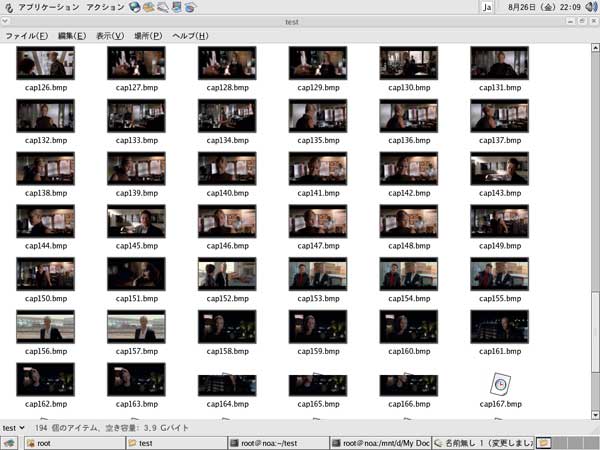Open the volume control speaker icon
600x450 pixels.
point(591,7)
